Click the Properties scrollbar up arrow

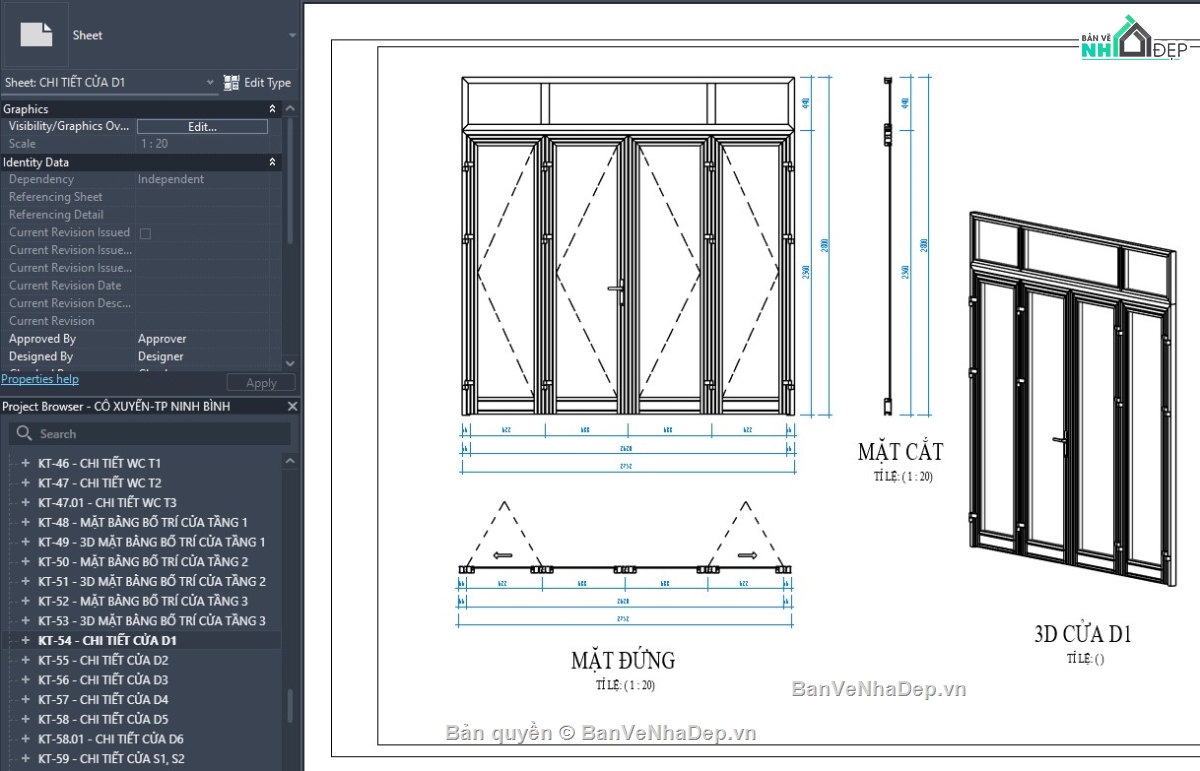290,109
